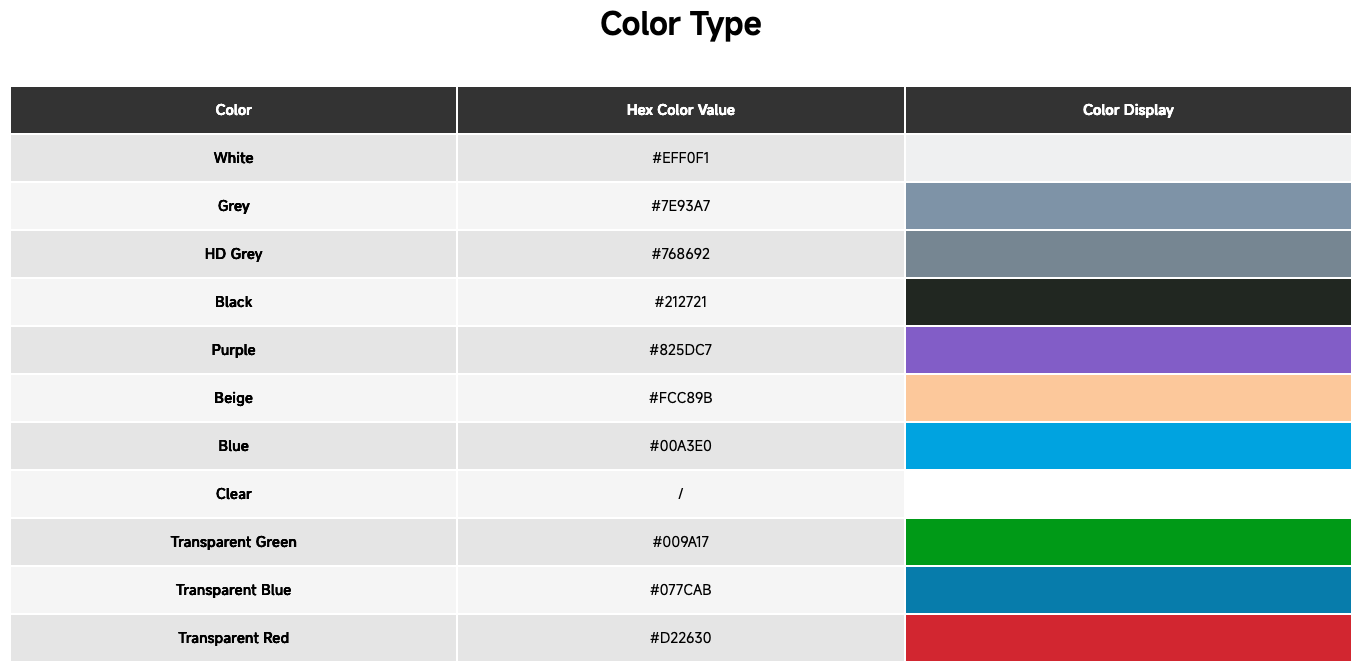
Task: Select the beige color display swatch
Action: (1128, 398)
